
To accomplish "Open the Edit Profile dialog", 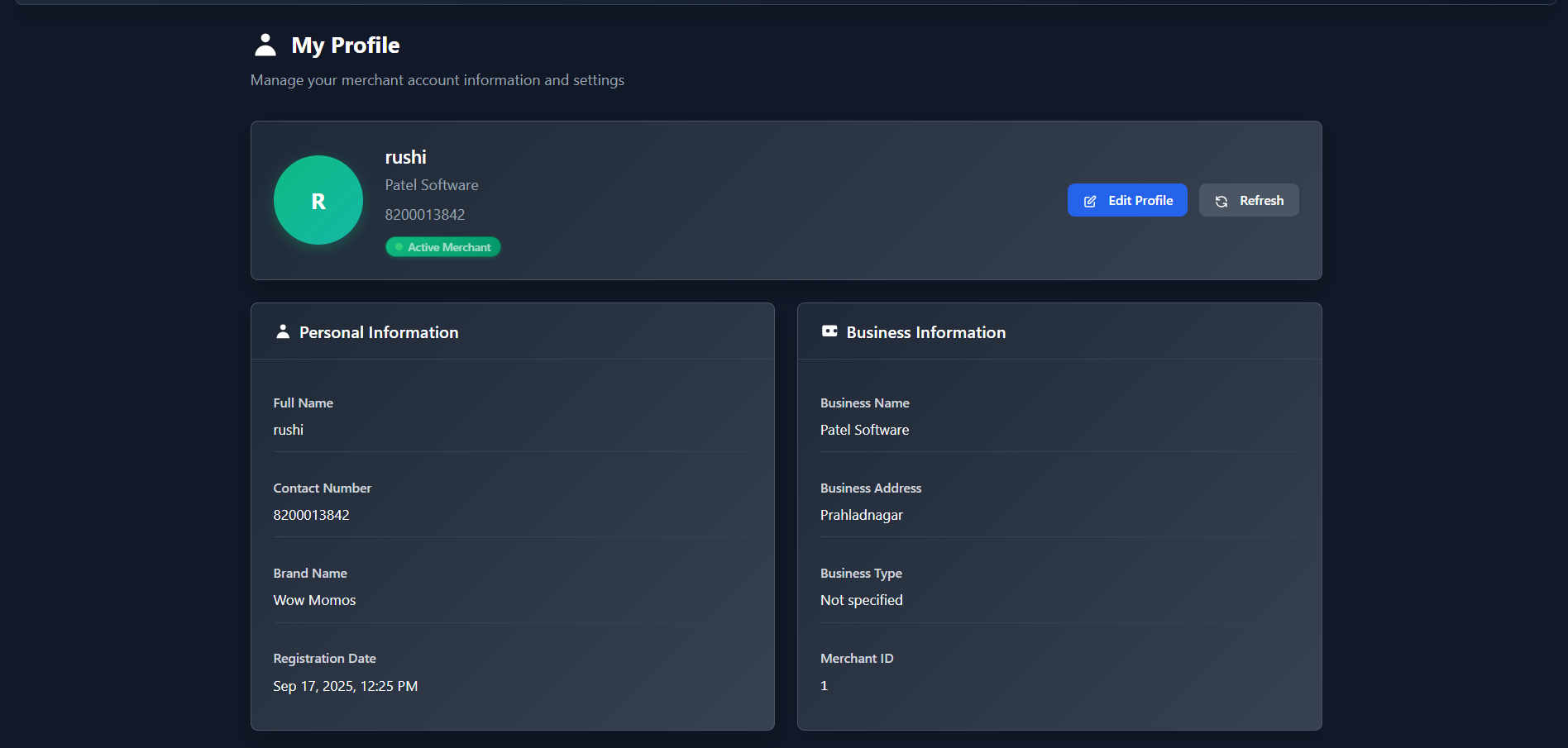I will pyautogui.click(x=1127, y=200).
